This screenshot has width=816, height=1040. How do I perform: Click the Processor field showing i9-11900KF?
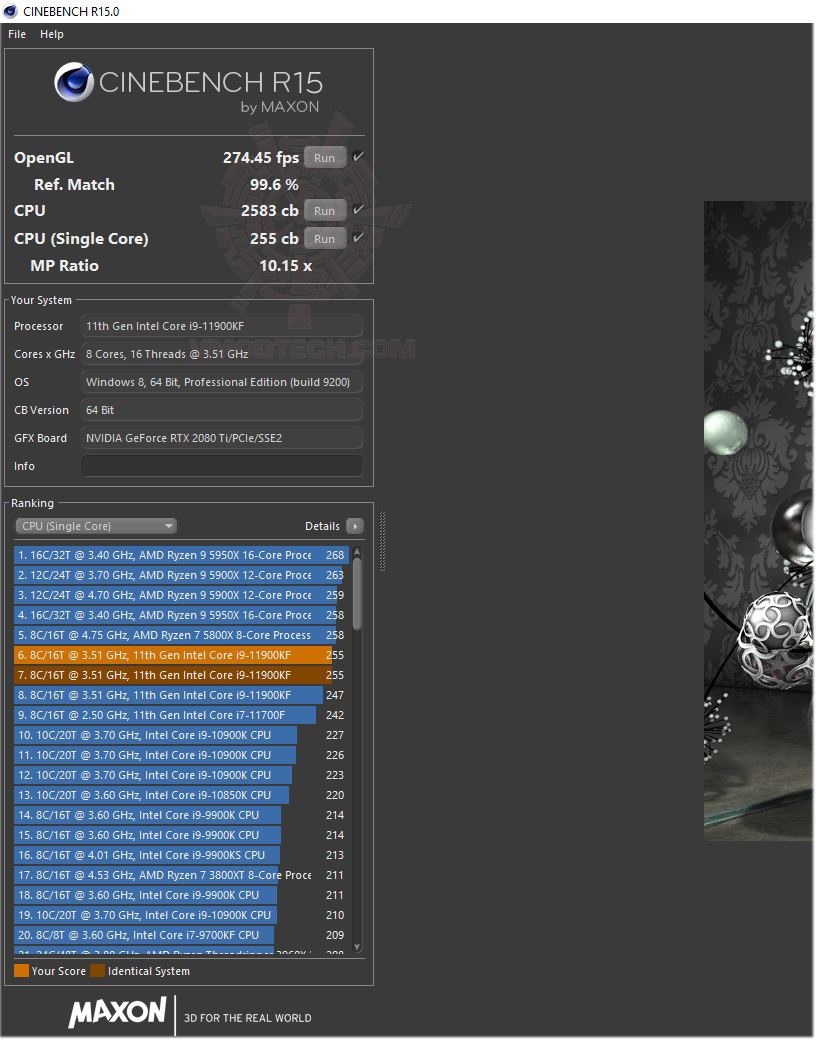(222, 326)
